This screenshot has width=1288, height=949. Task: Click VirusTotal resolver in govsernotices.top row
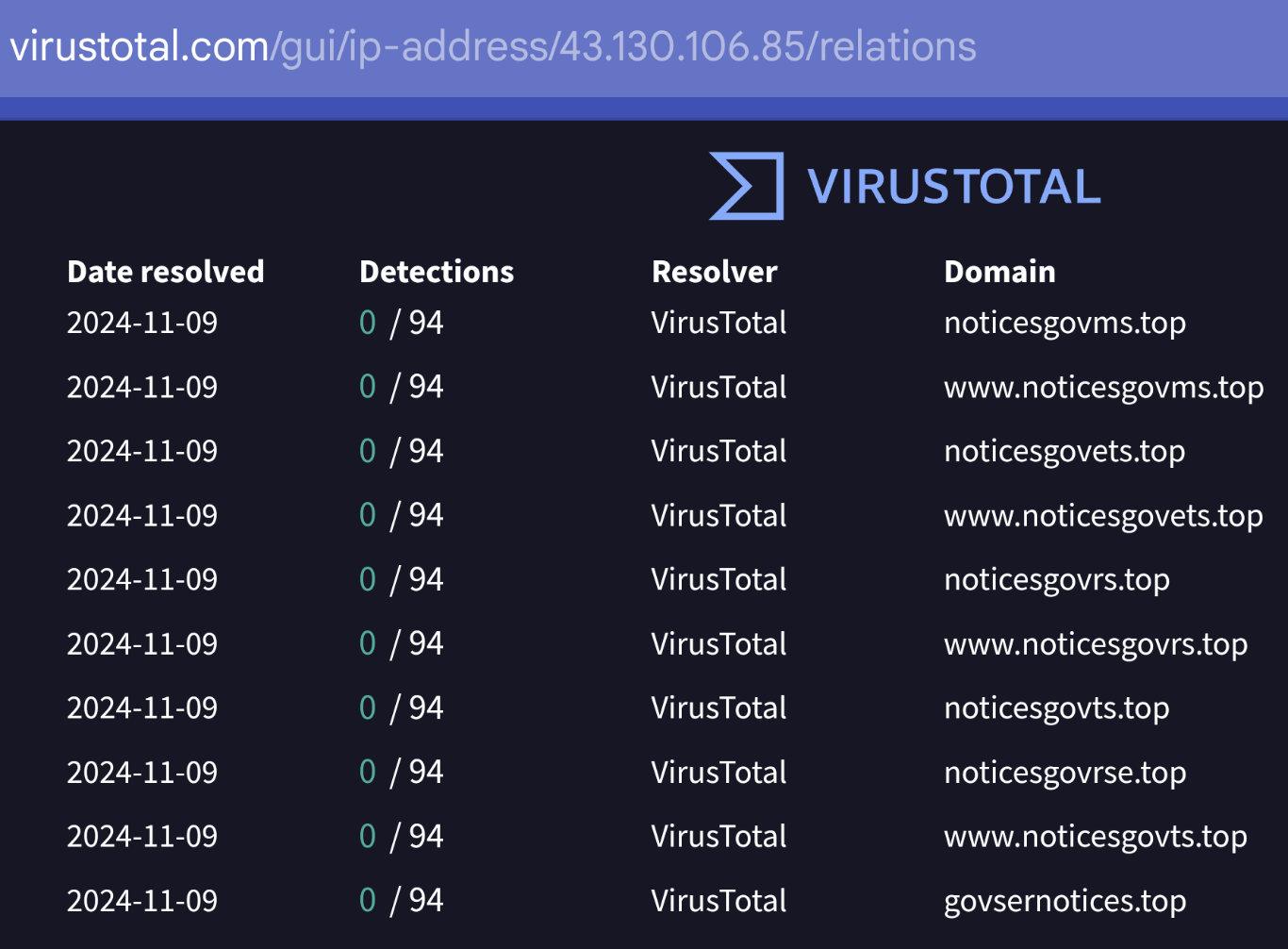(x=719, y=900)
